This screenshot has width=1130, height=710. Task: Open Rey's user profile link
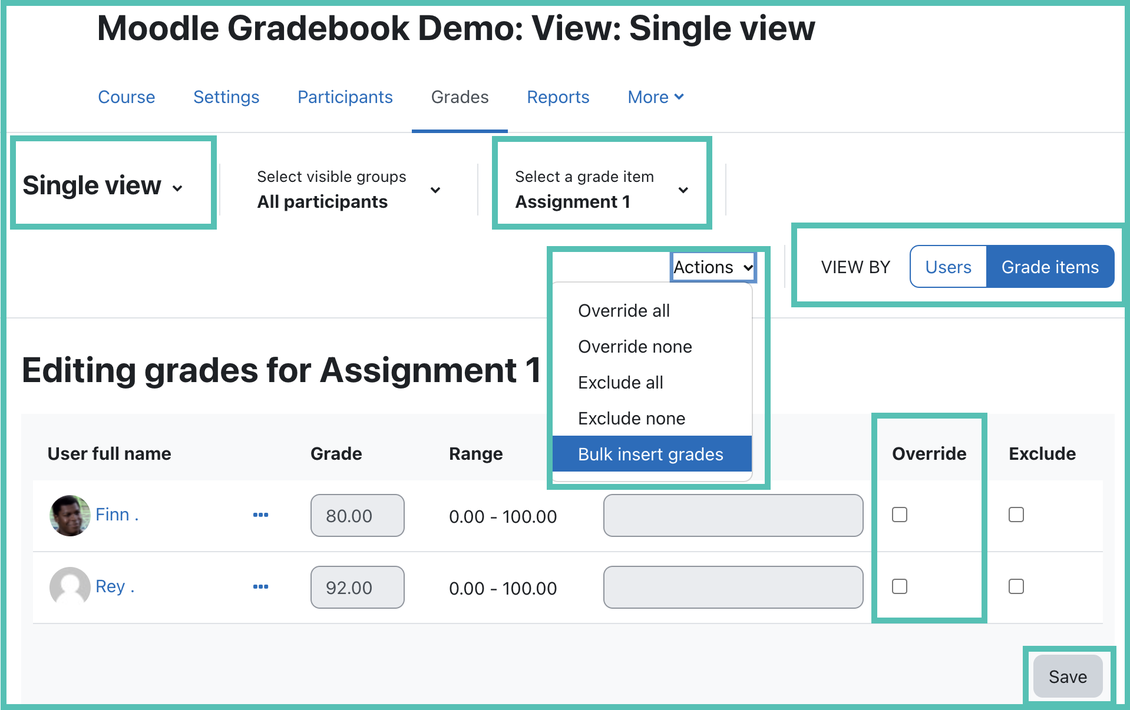pyautogui.click(x=115, y=587)
